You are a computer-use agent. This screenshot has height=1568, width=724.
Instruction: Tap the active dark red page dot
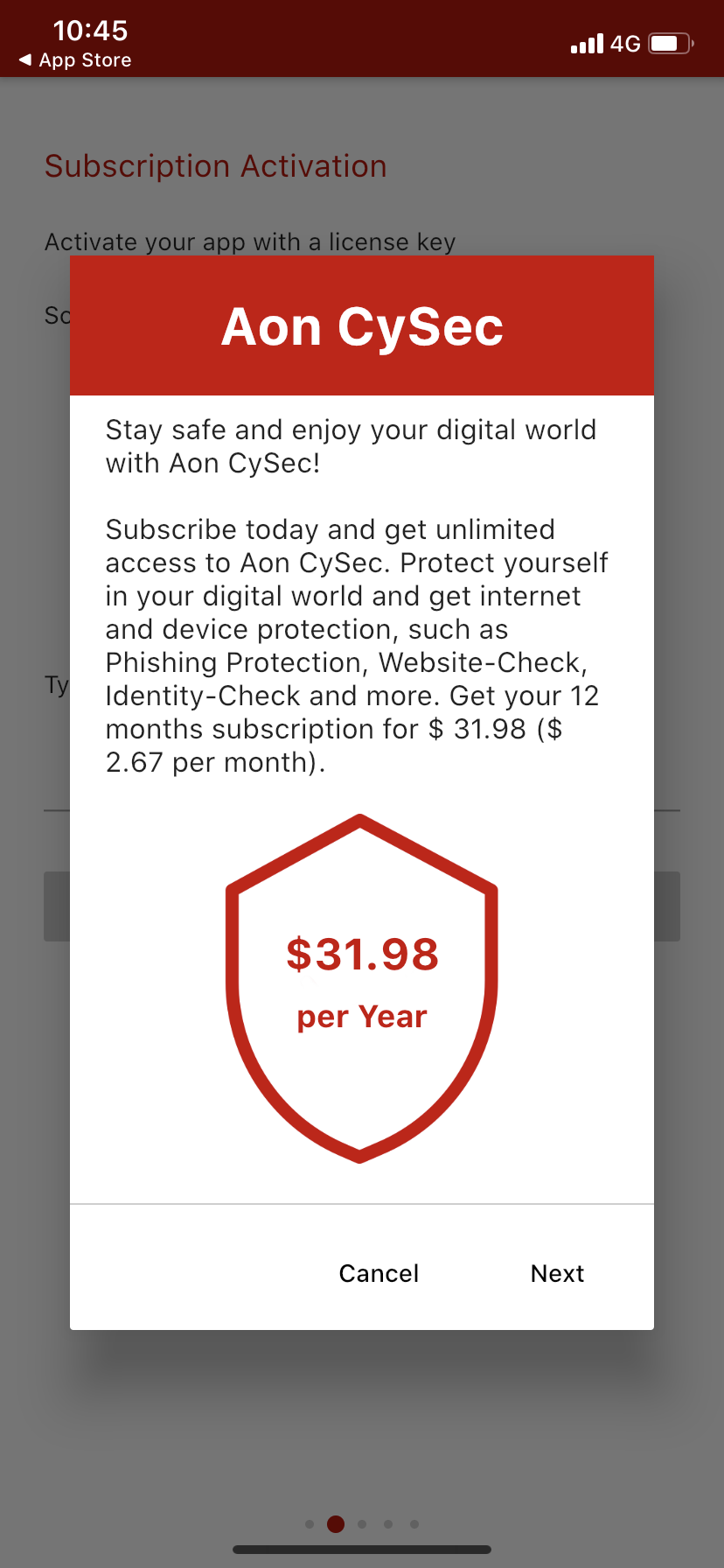[x=336, y=1524]
